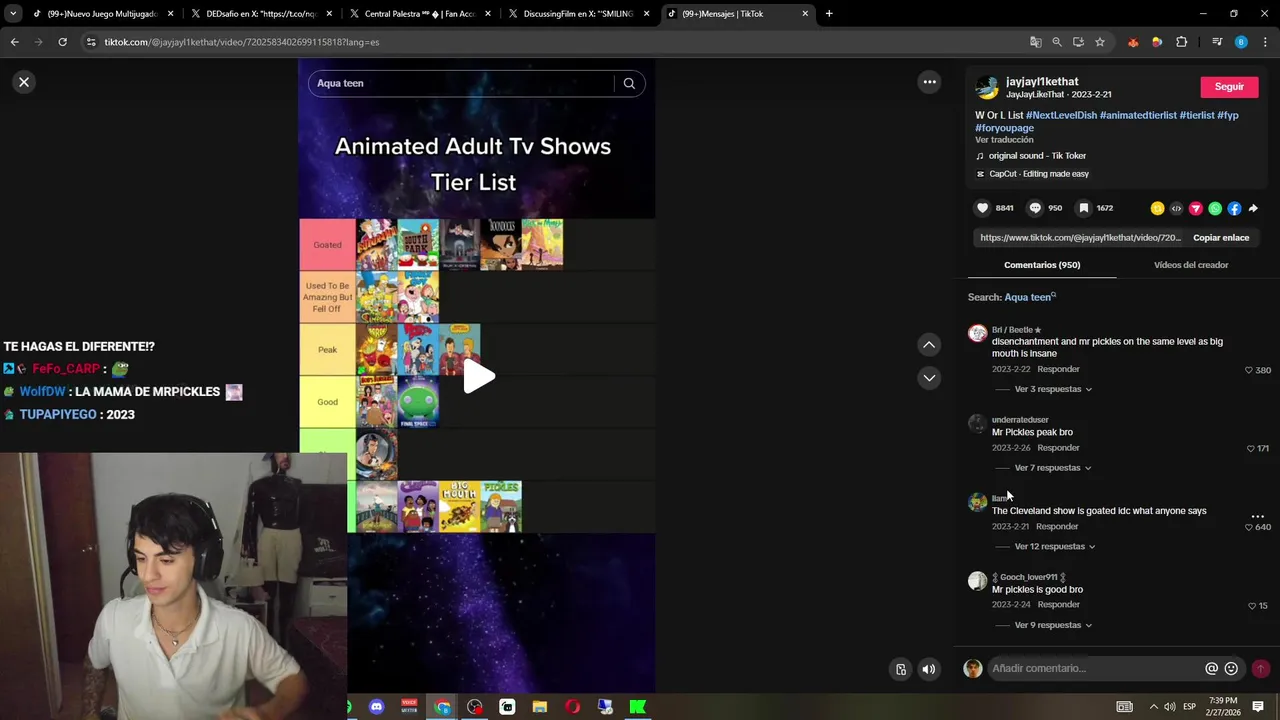This screenshot has width=1280, height=720.
Task: Reload the page in Chrome
Action: pos(62,42)
